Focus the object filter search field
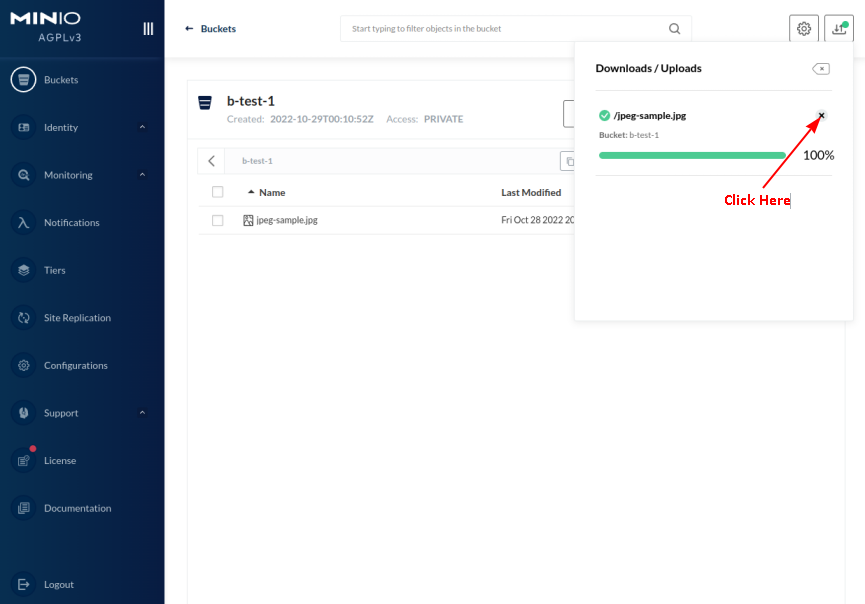865x604 pixels. point(505,29)
